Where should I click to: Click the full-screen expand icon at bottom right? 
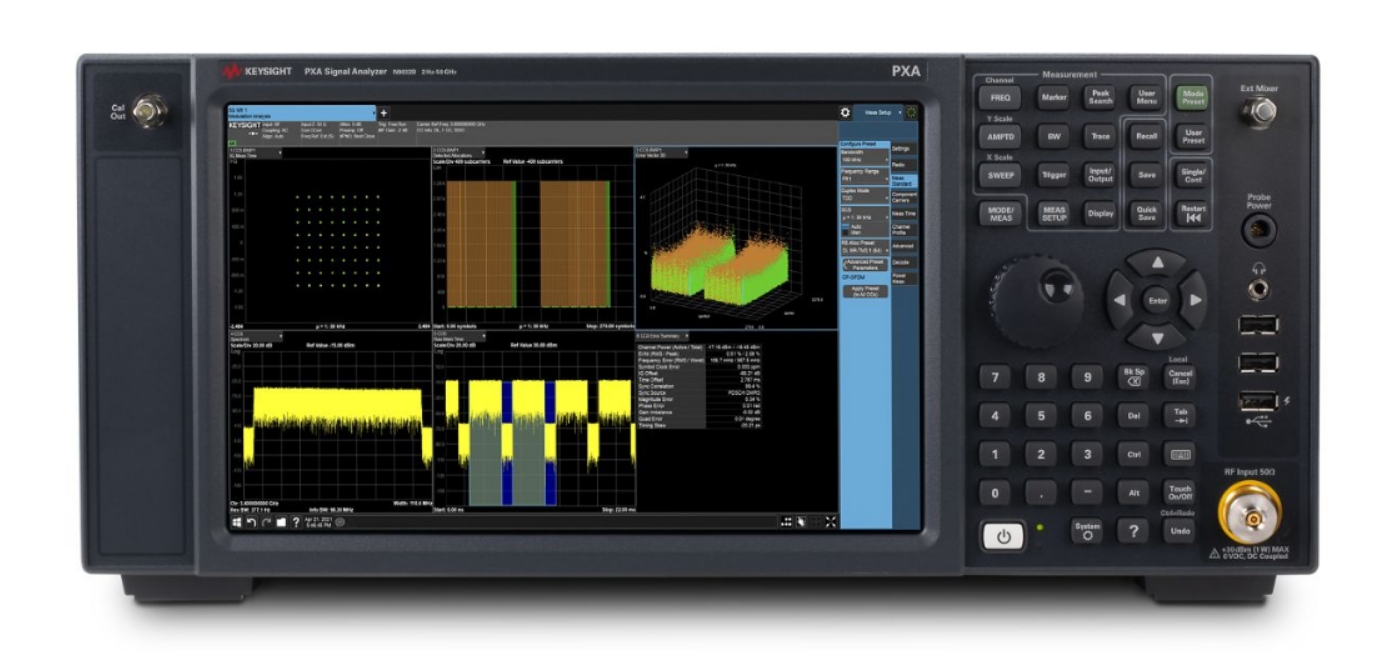point(831,520)
